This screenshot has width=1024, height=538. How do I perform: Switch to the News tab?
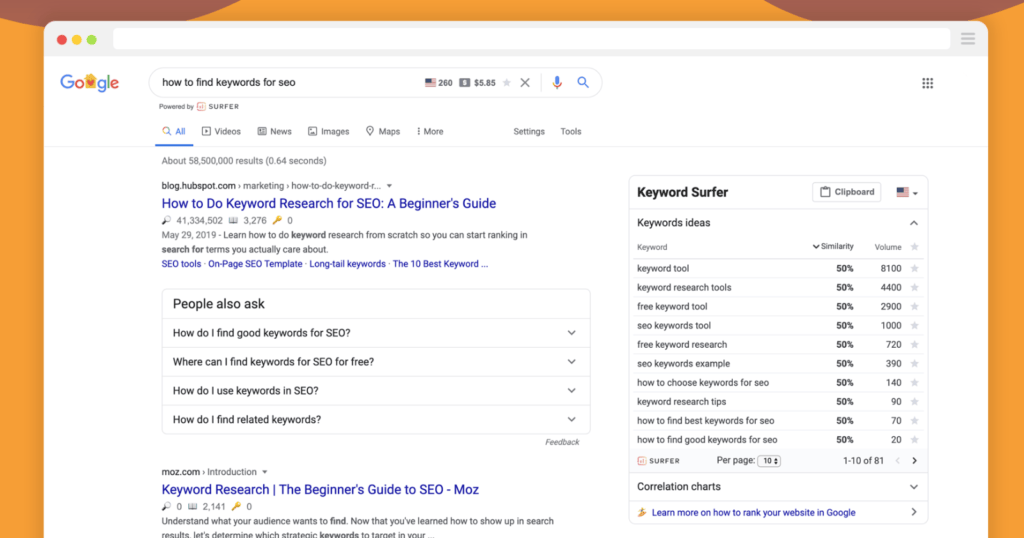274,131
